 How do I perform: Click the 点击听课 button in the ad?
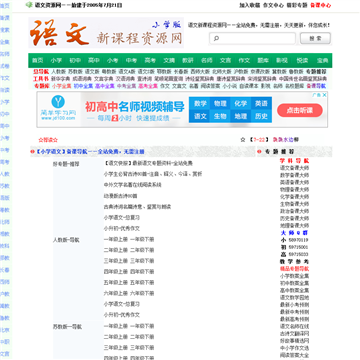[300, 110]
